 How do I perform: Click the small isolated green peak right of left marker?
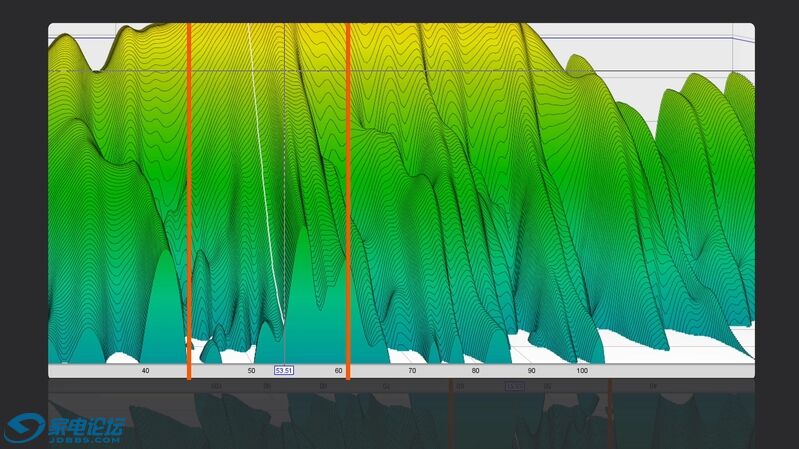211,352
